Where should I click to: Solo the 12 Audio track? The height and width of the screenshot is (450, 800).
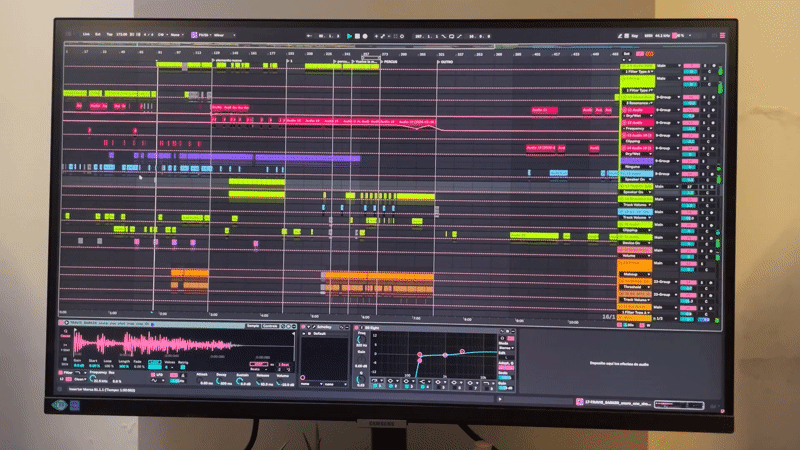click(x=706, y=122)
